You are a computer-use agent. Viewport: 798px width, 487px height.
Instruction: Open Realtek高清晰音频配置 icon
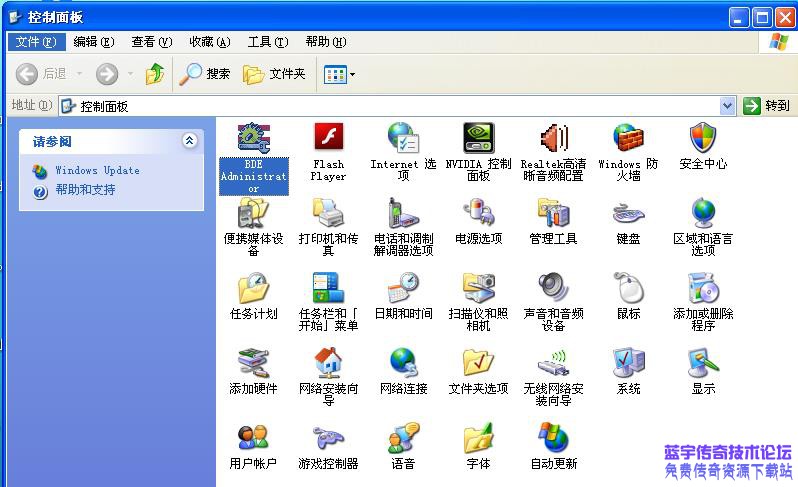553,139
